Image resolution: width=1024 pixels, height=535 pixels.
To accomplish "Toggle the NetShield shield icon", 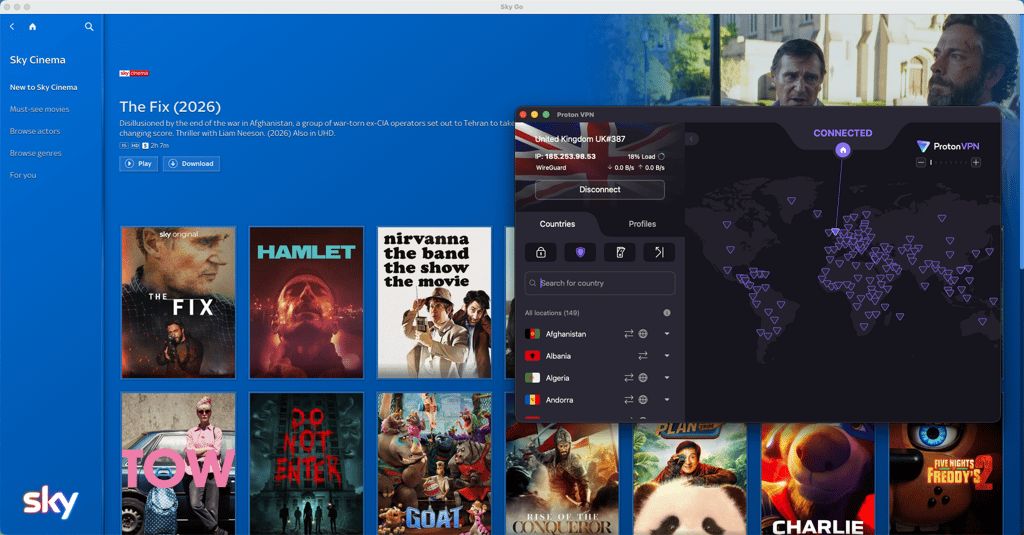I will click(580, 252).
